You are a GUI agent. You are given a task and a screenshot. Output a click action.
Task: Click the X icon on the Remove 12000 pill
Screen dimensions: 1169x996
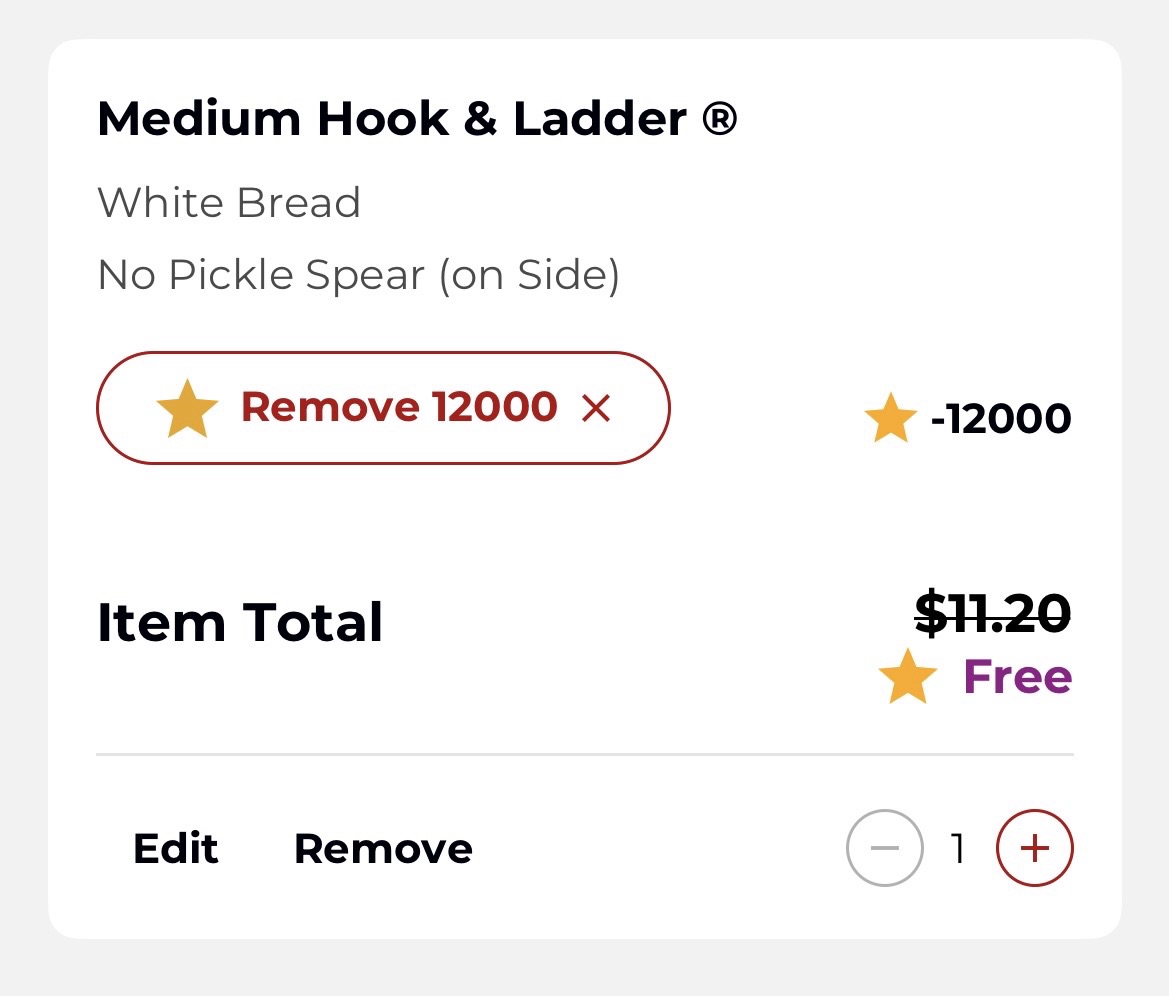596,408
